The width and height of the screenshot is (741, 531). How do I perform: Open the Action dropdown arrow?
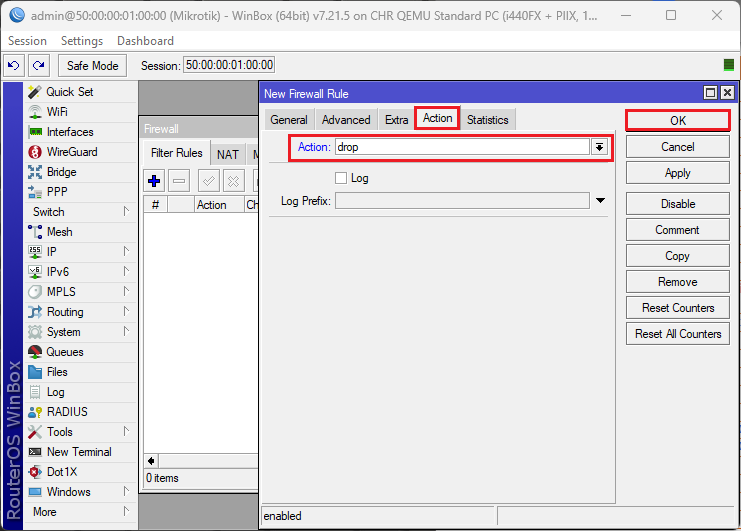[599, 147]
